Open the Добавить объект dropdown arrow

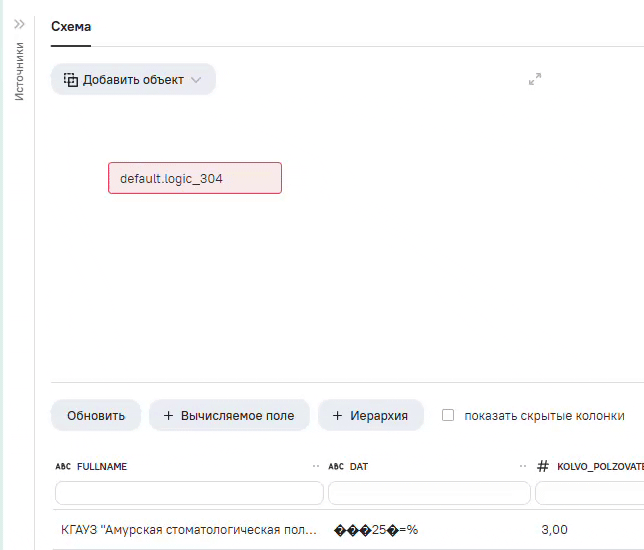(196, 80)
